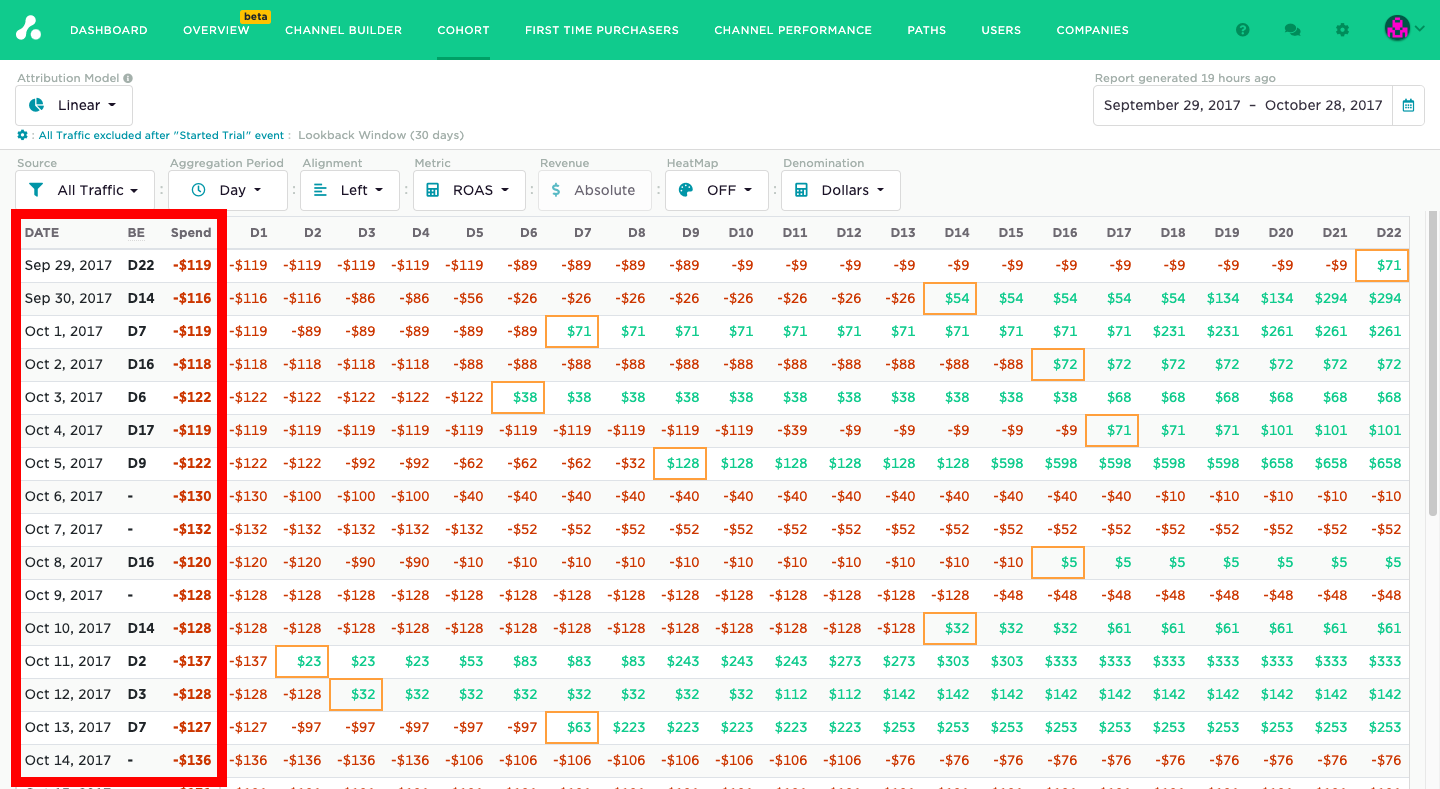Click the $658 D22 value in Oct 5 row

1385,463
